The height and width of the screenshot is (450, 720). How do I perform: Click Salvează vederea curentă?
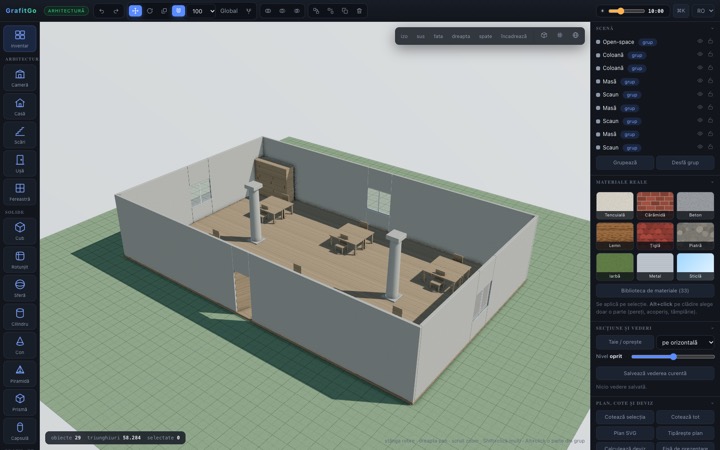655,373
